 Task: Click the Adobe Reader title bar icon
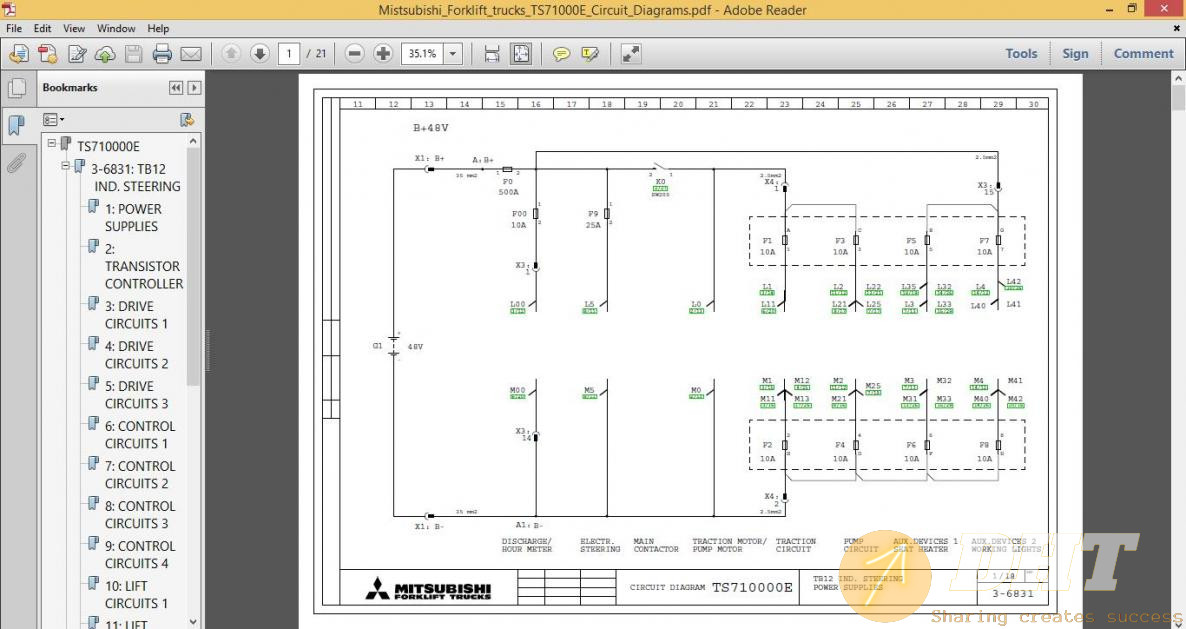coord(8,9)
